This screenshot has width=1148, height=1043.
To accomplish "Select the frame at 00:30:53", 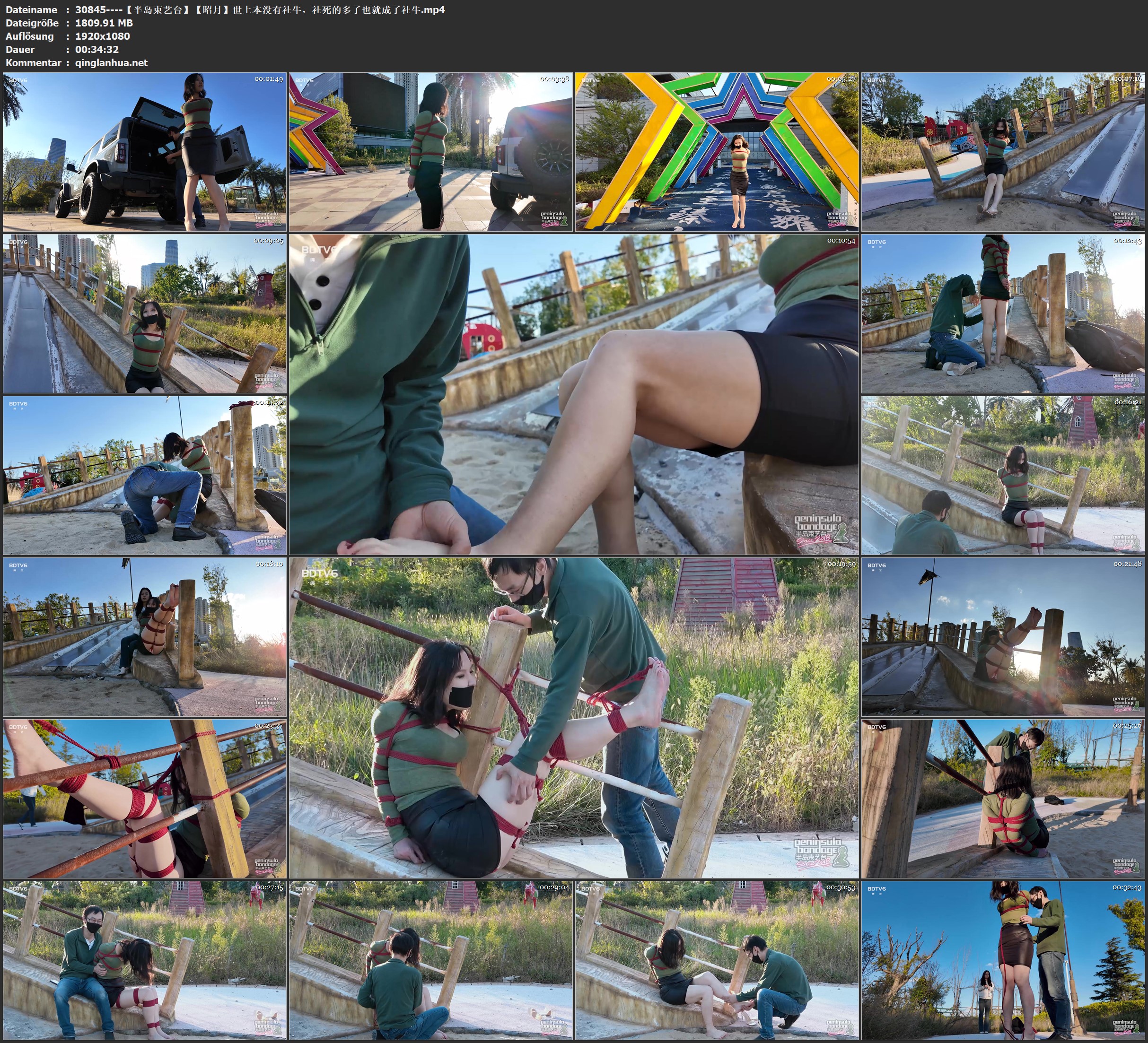I will pyautogui.click(x=716, y=960).
